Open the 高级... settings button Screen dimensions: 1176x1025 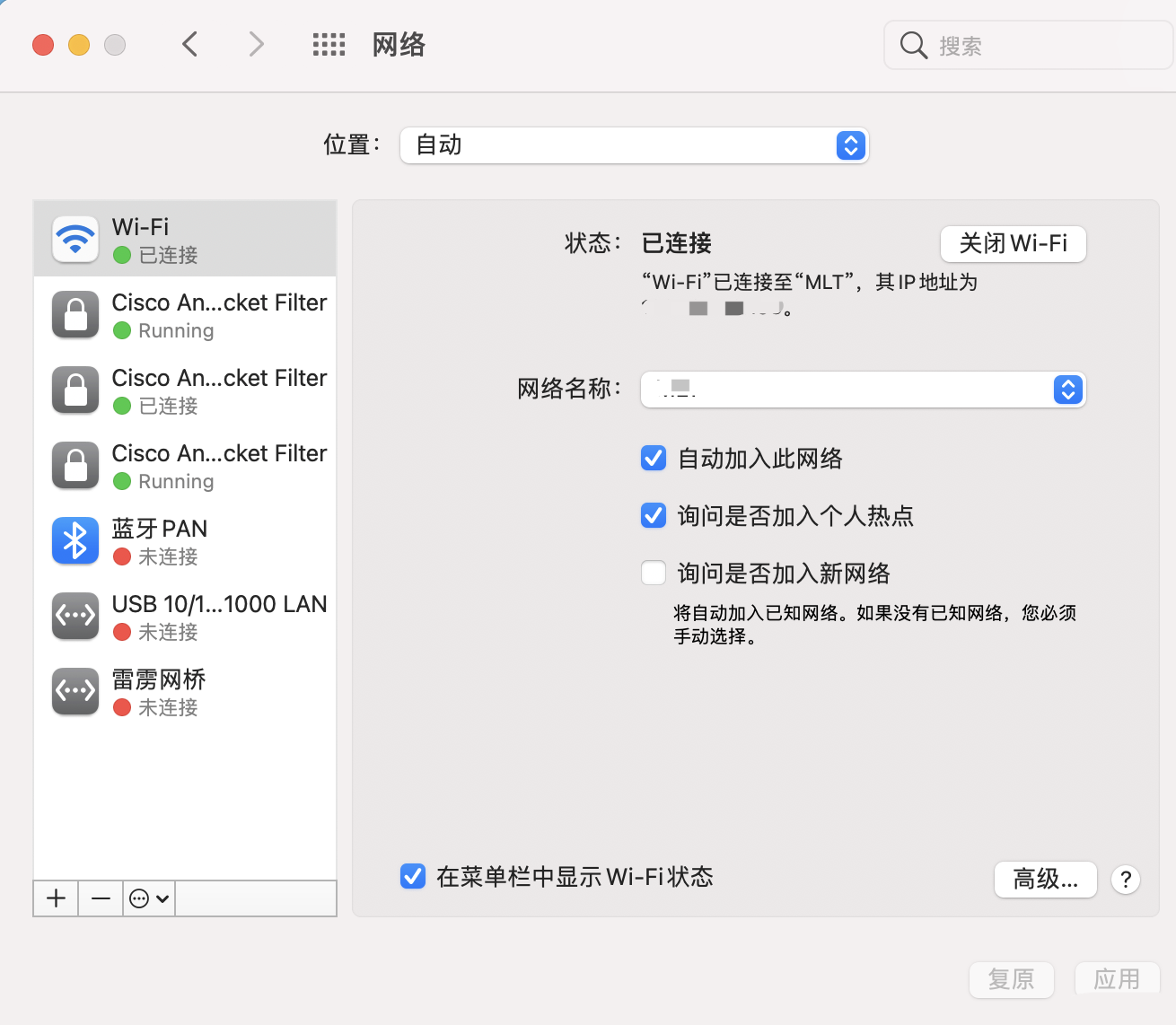click(1045, 880)
